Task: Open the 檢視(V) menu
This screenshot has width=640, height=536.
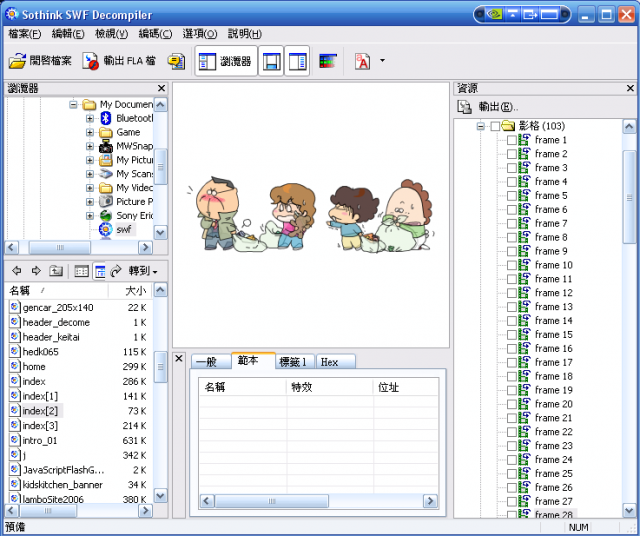Action: 111,34
